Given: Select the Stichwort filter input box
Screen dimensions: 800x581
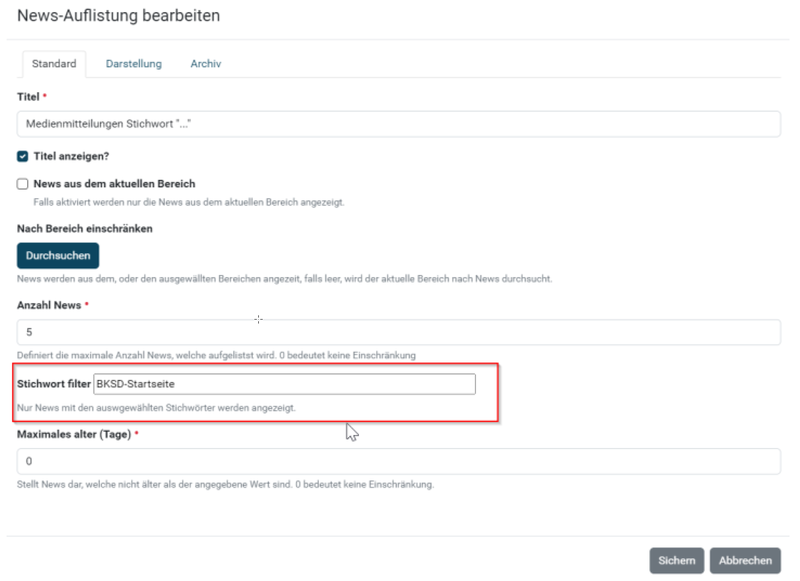Looking at the screenshot, I should [x=284, y=384].
